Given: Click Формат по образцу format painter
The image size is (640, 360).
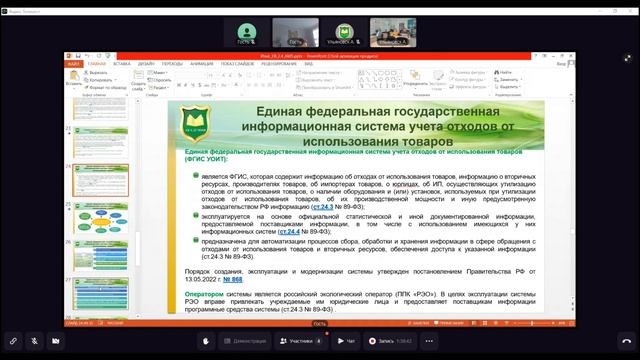Looking at the screenshot, I should (x=105, y=87).
